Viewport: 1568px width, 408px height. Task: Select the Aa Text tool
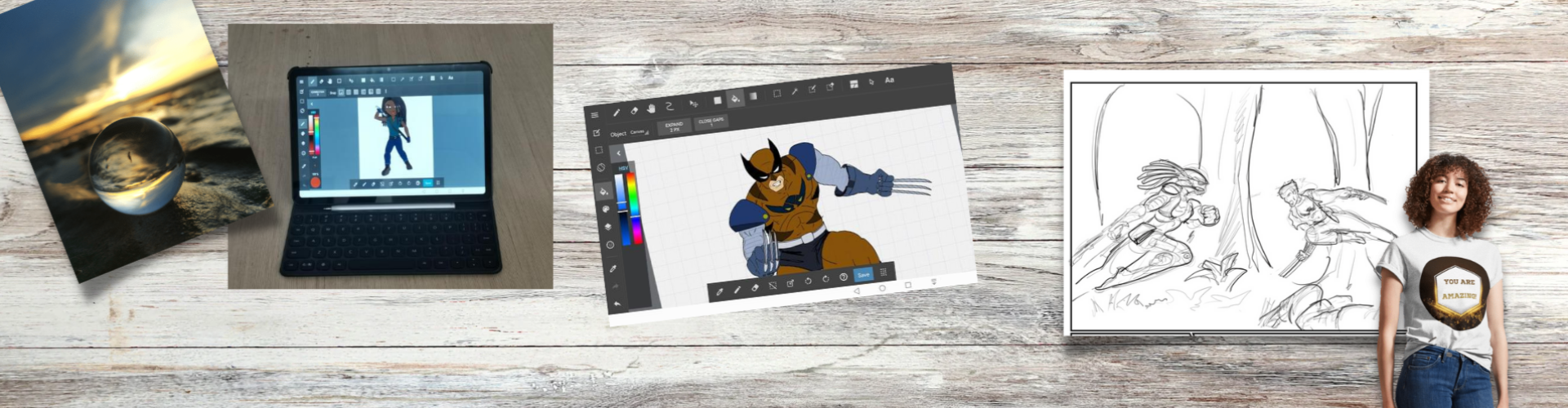click(x=889, y=80)
